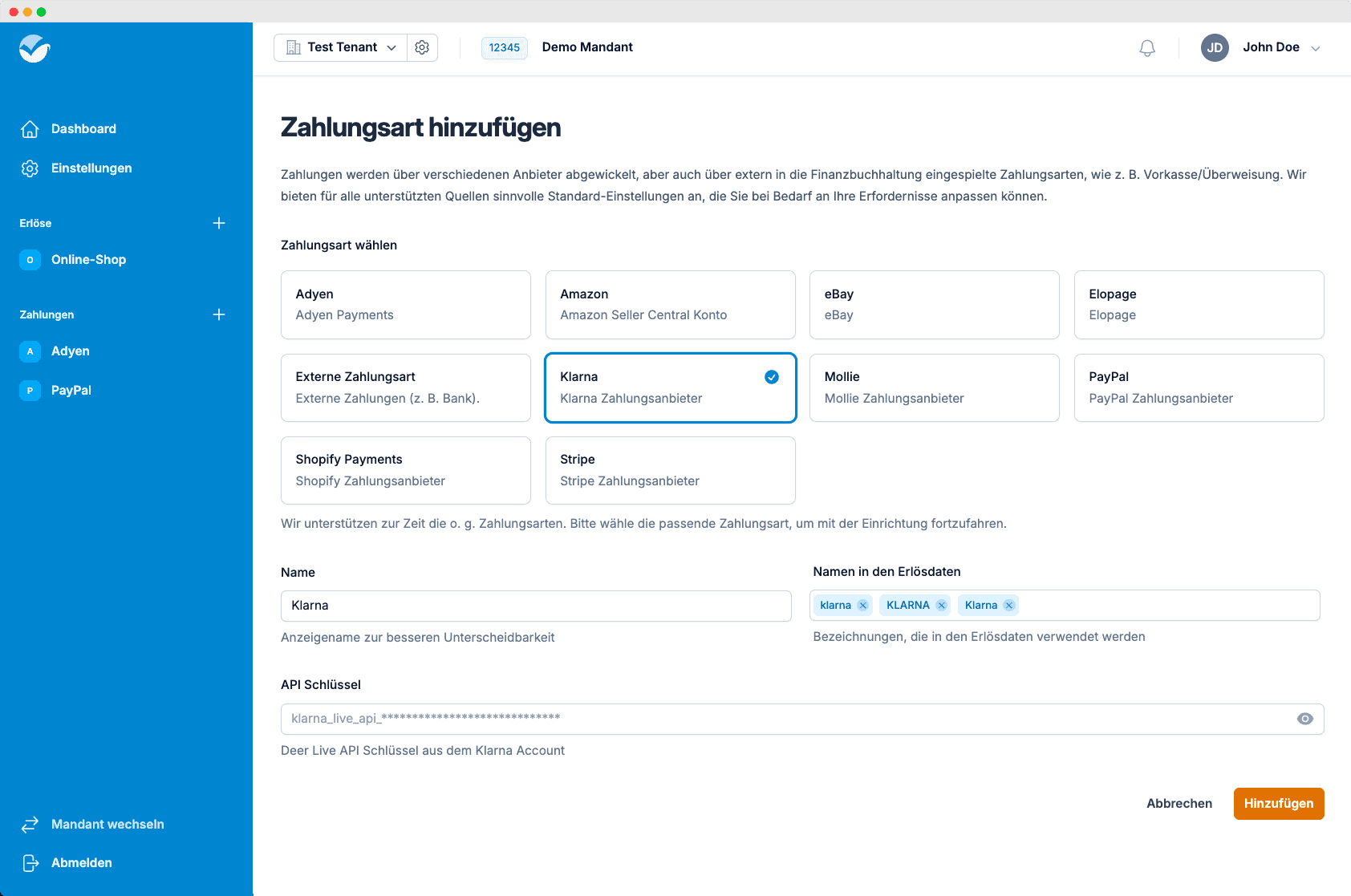Add a new Erlöse source with plus icon
This screenshot has height=896, width=1351.
[219, 223]
